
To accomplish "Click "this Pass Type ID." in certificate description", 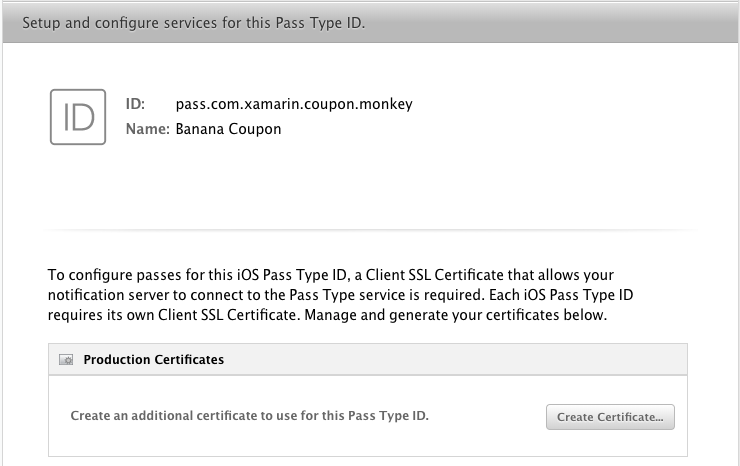I will click(x=375, y=415).
